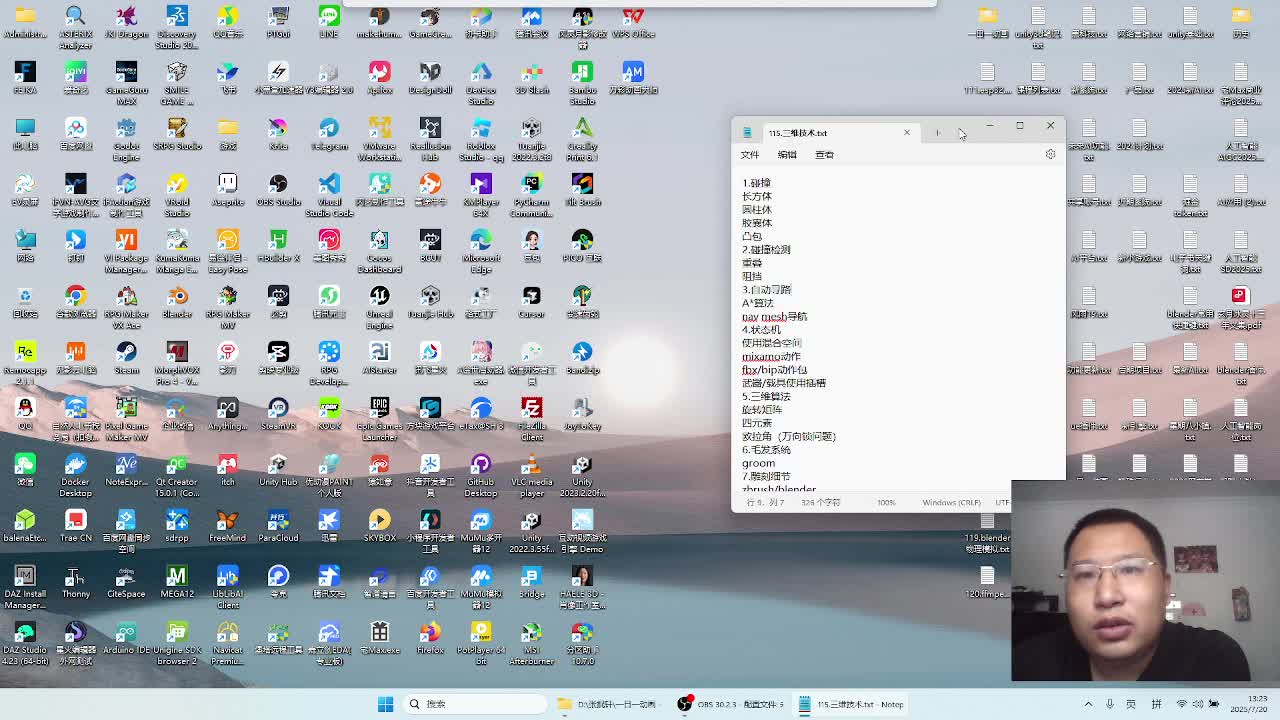Image resolution: width=1280 pixels, height=720 pixels.
Task: Show hidden system tray icons
Action: (1088, 704)
